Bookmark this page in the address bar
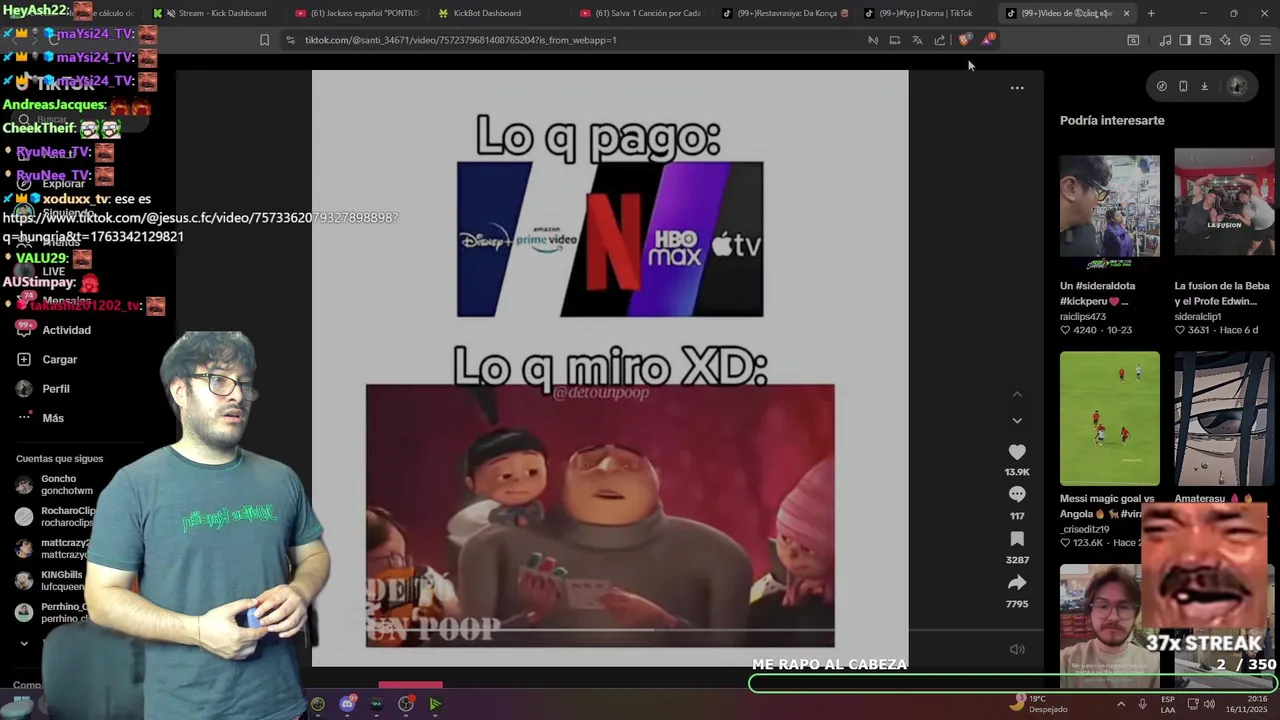 pos(264,40)
